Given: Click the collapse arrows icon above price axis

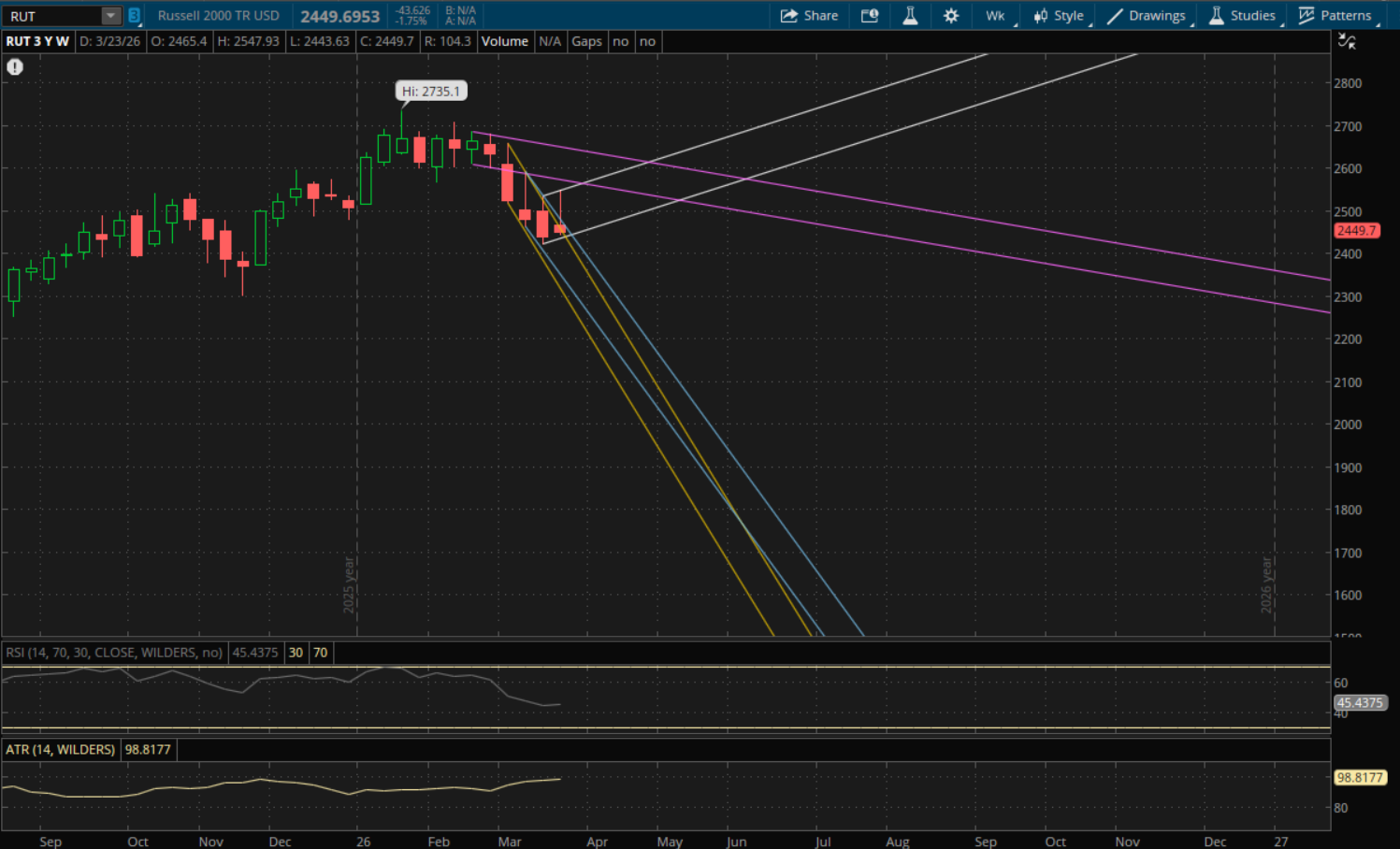Looking at the screenshot, I should pos(1347,41).
